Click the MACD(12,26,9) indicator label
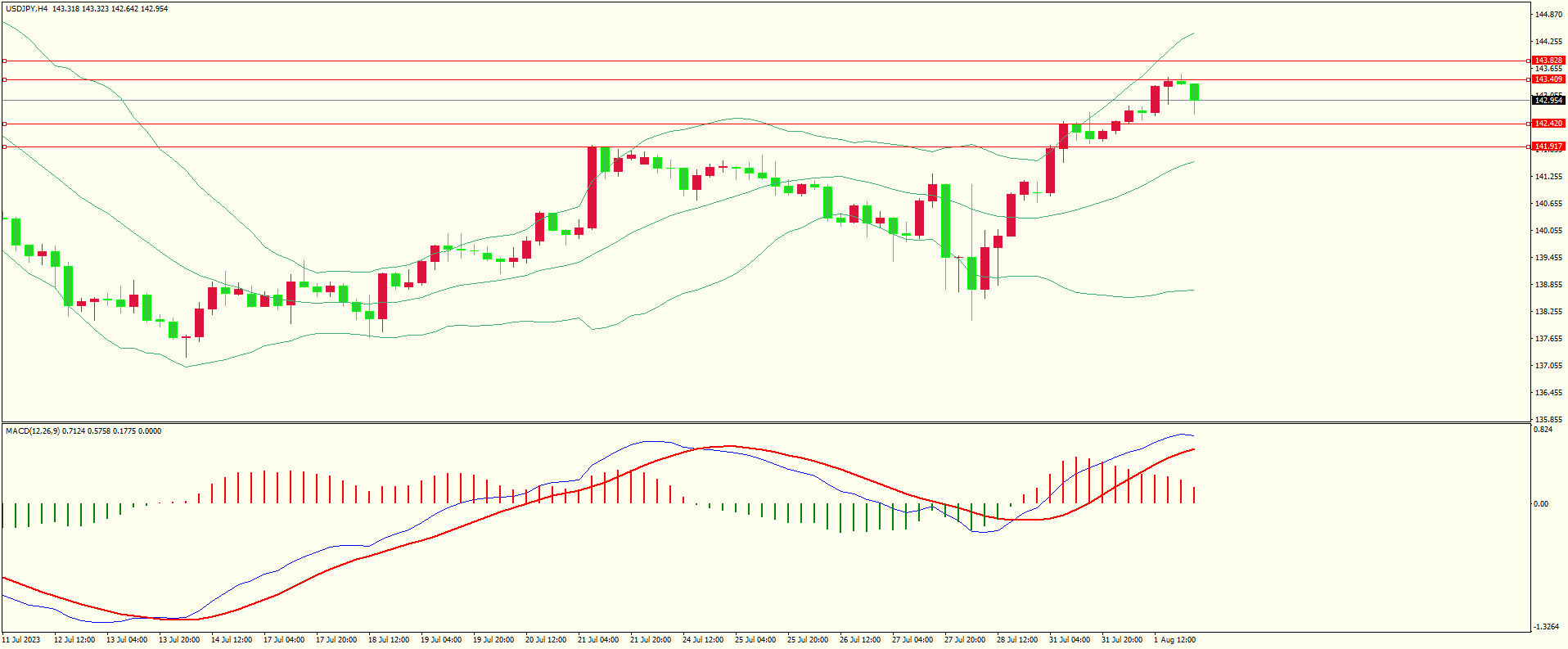The image size is (1568, 649). (x=32, y=431)
